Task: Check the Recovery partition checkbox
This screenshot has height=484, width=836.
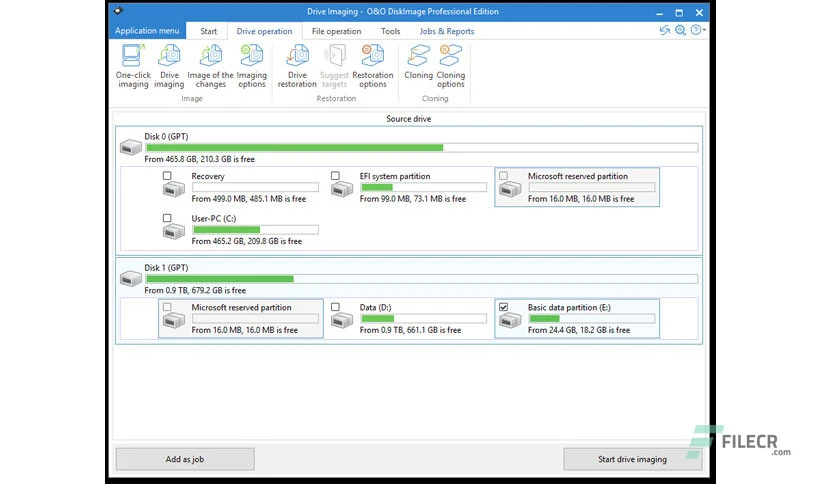Action: tap(167, 175)
